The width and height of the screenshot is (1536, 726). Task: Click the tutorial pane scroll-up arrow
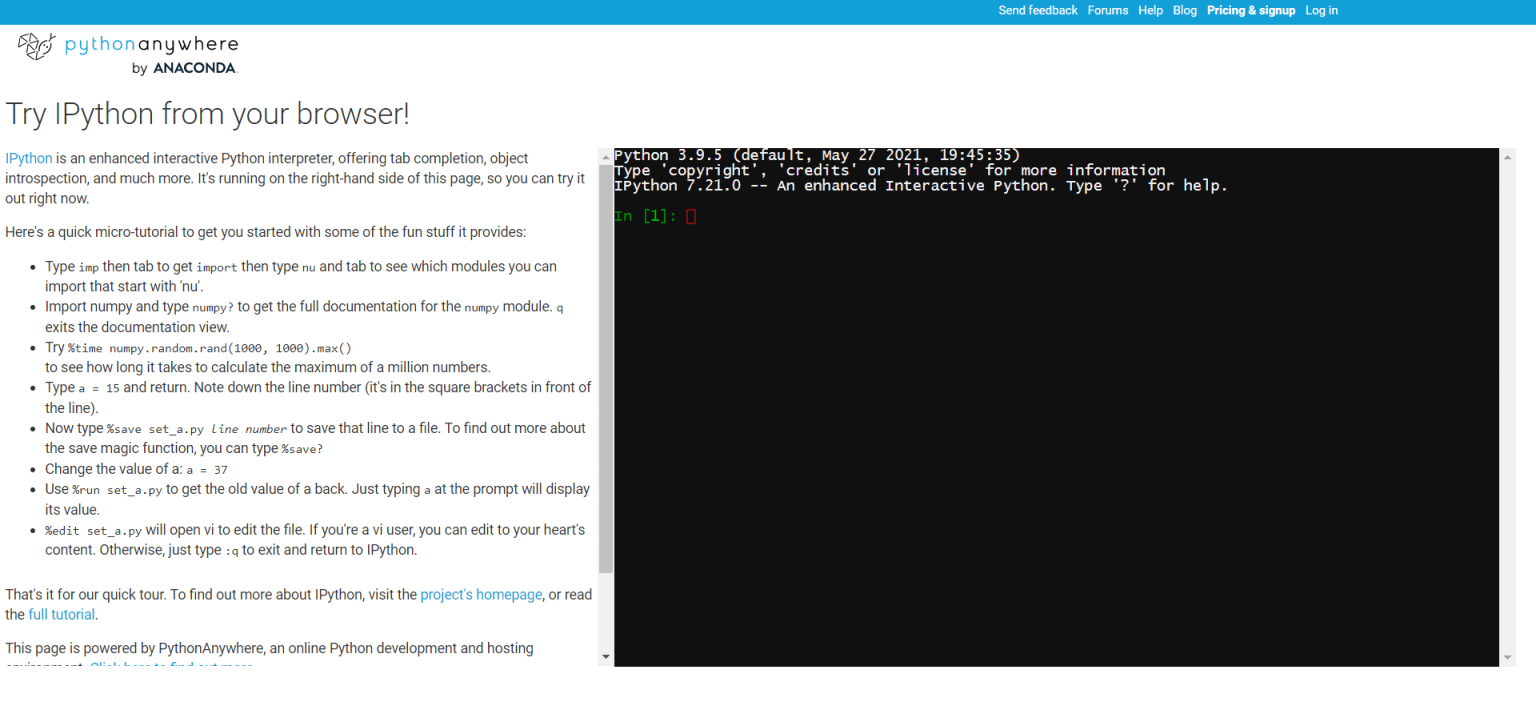click(605, 156)
